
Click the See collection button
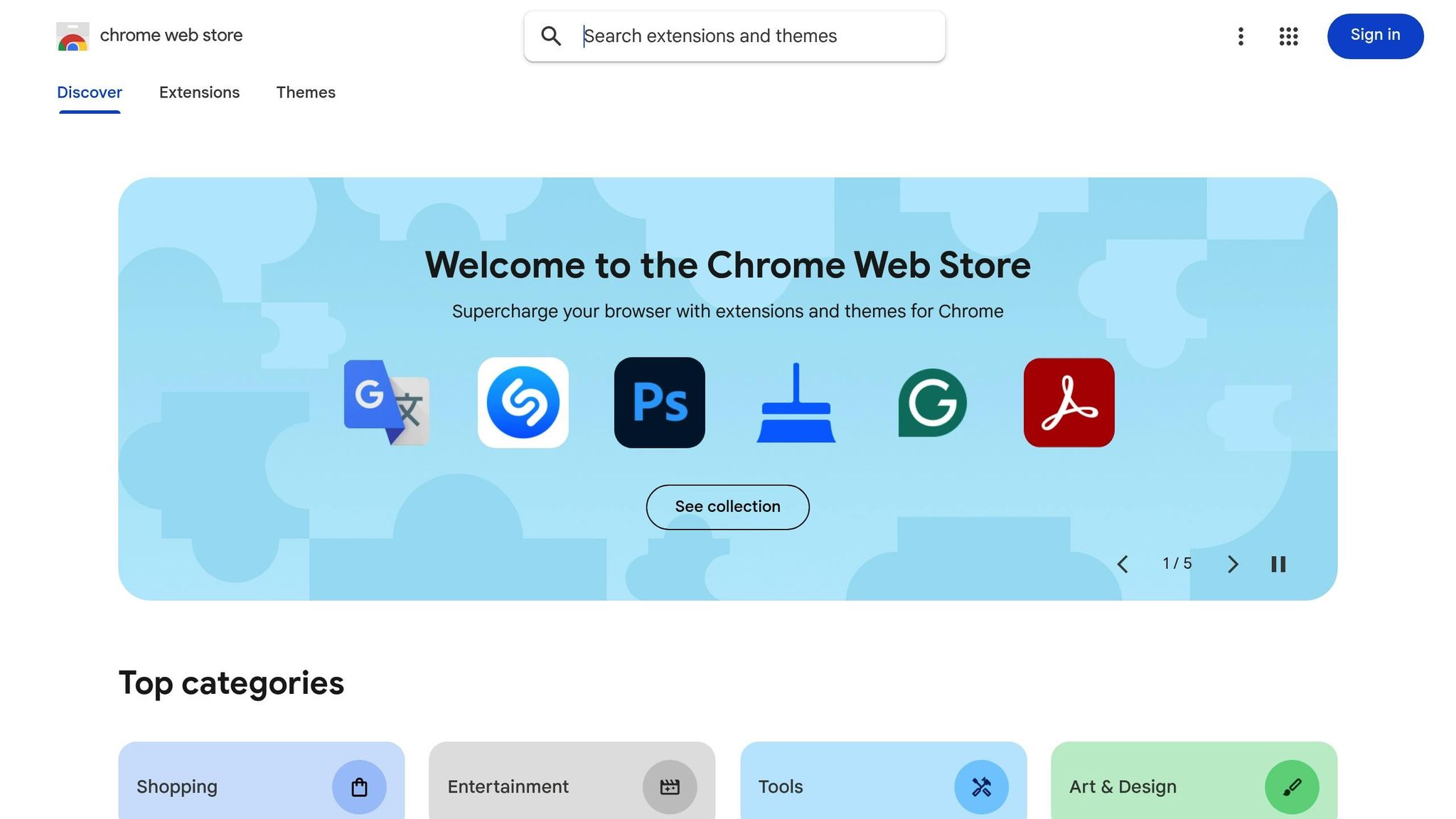point(727,506)
